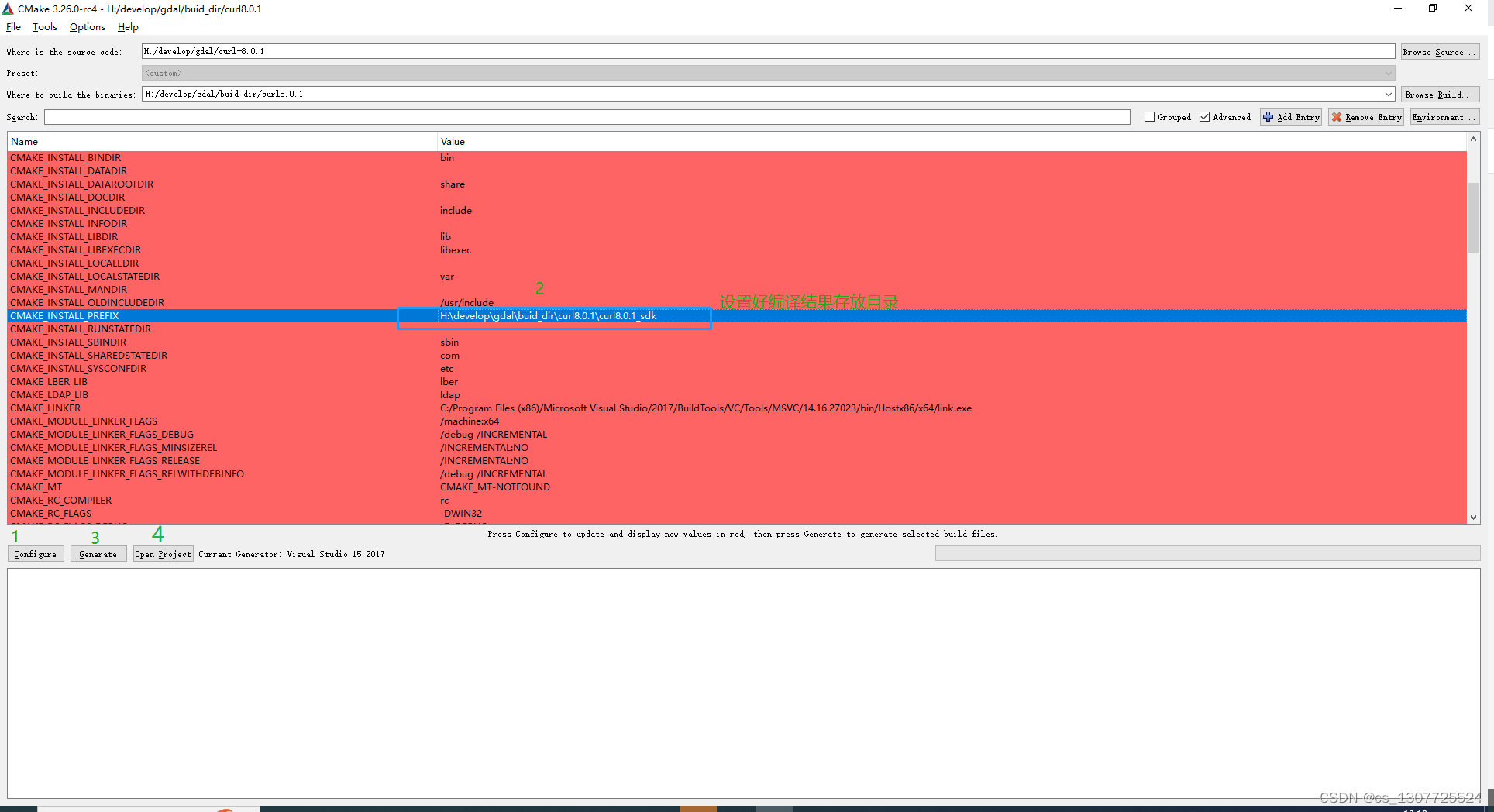
Task: Select the CMAKE_INSTALL_LIBDIR entry
Action: (64, 237)
